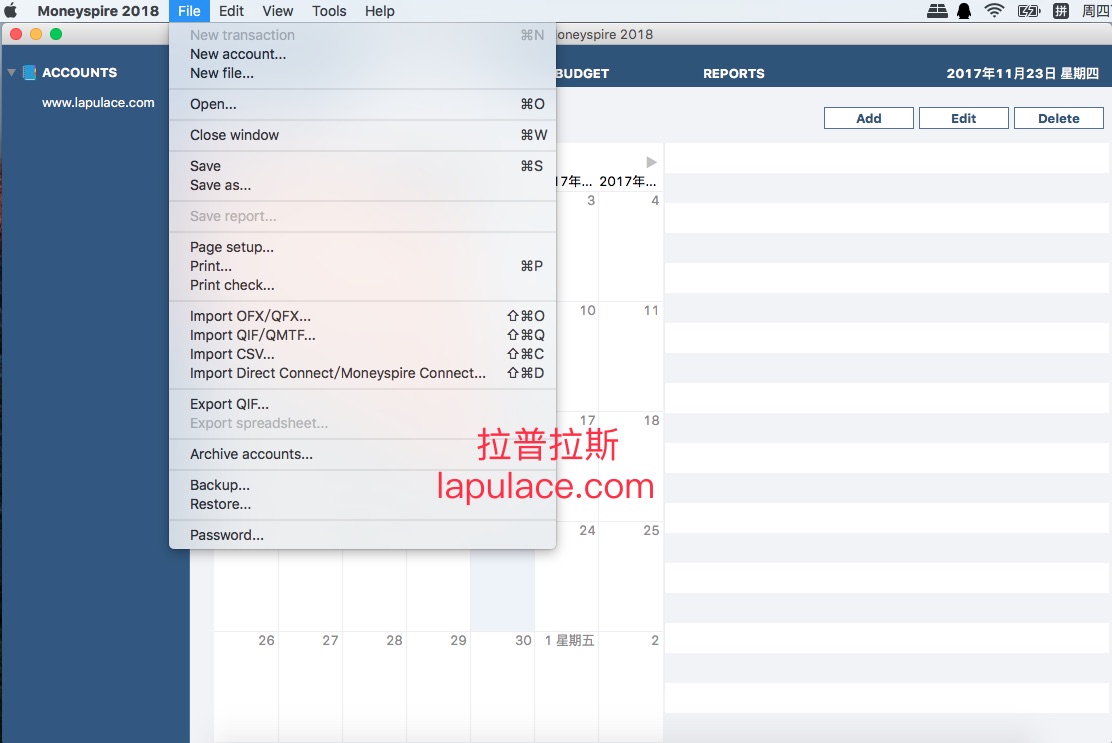
Task: Choose Restore... from File menu
Action: pos(362,504)
